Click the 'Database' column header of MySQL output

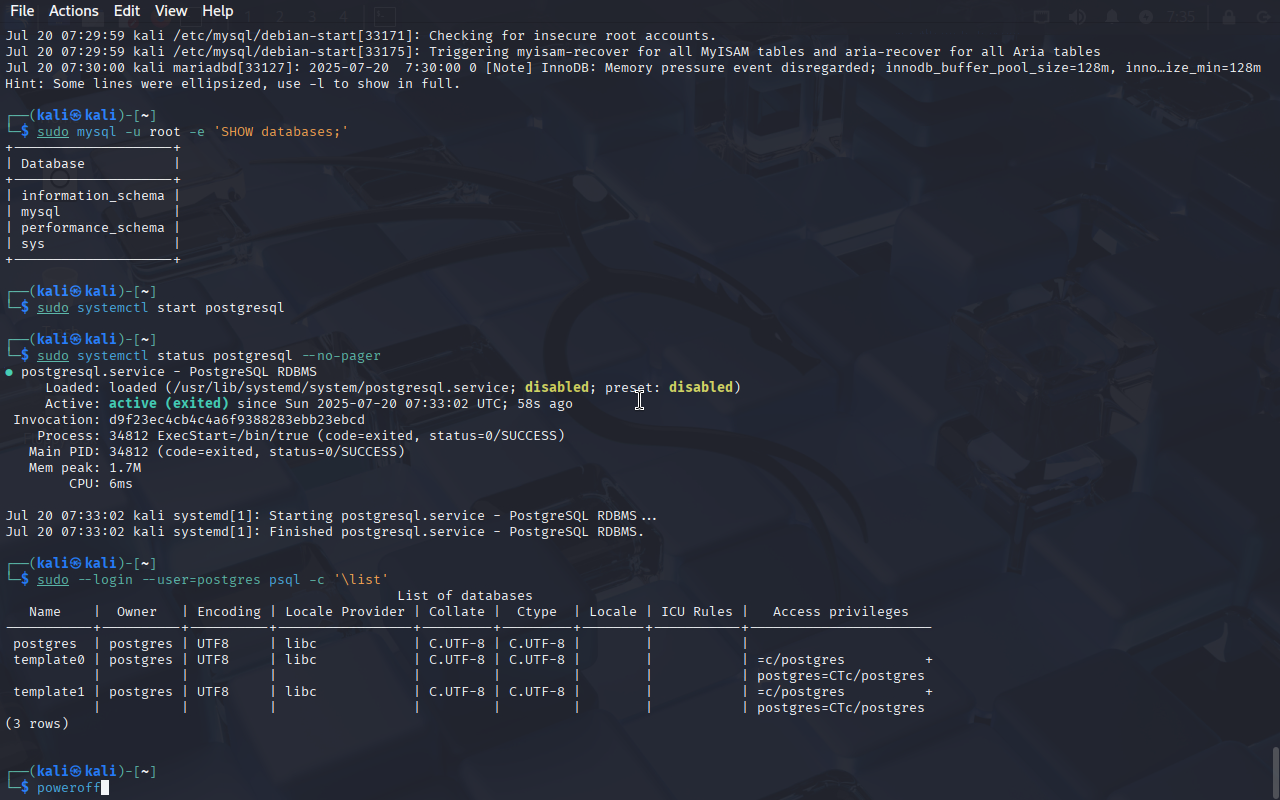click(53, 164)
